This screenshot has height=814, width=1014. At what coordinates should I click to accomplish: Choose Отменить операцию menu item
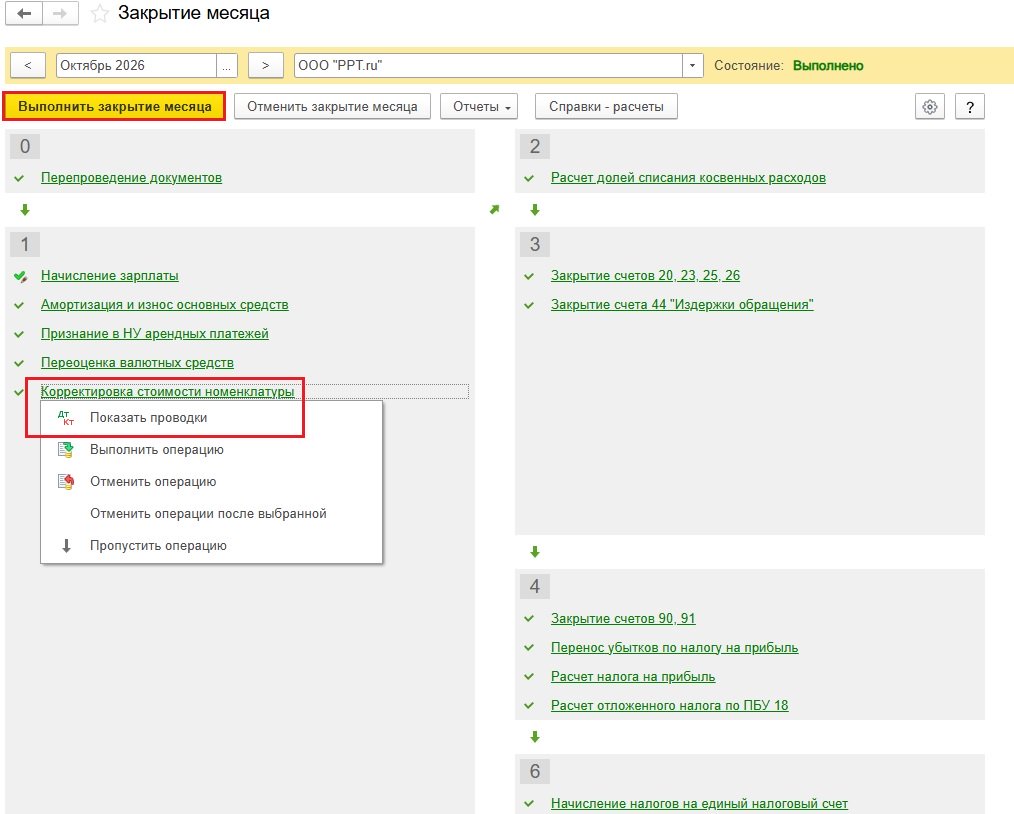[211, 482]
